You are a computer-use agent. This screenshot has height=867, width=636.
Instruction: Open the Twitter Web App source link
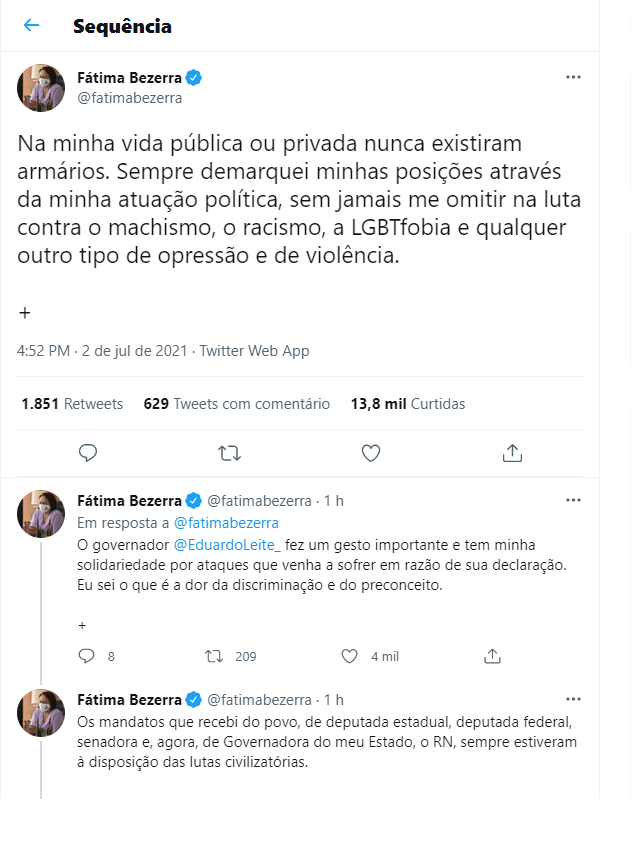[x=255, y=351]
